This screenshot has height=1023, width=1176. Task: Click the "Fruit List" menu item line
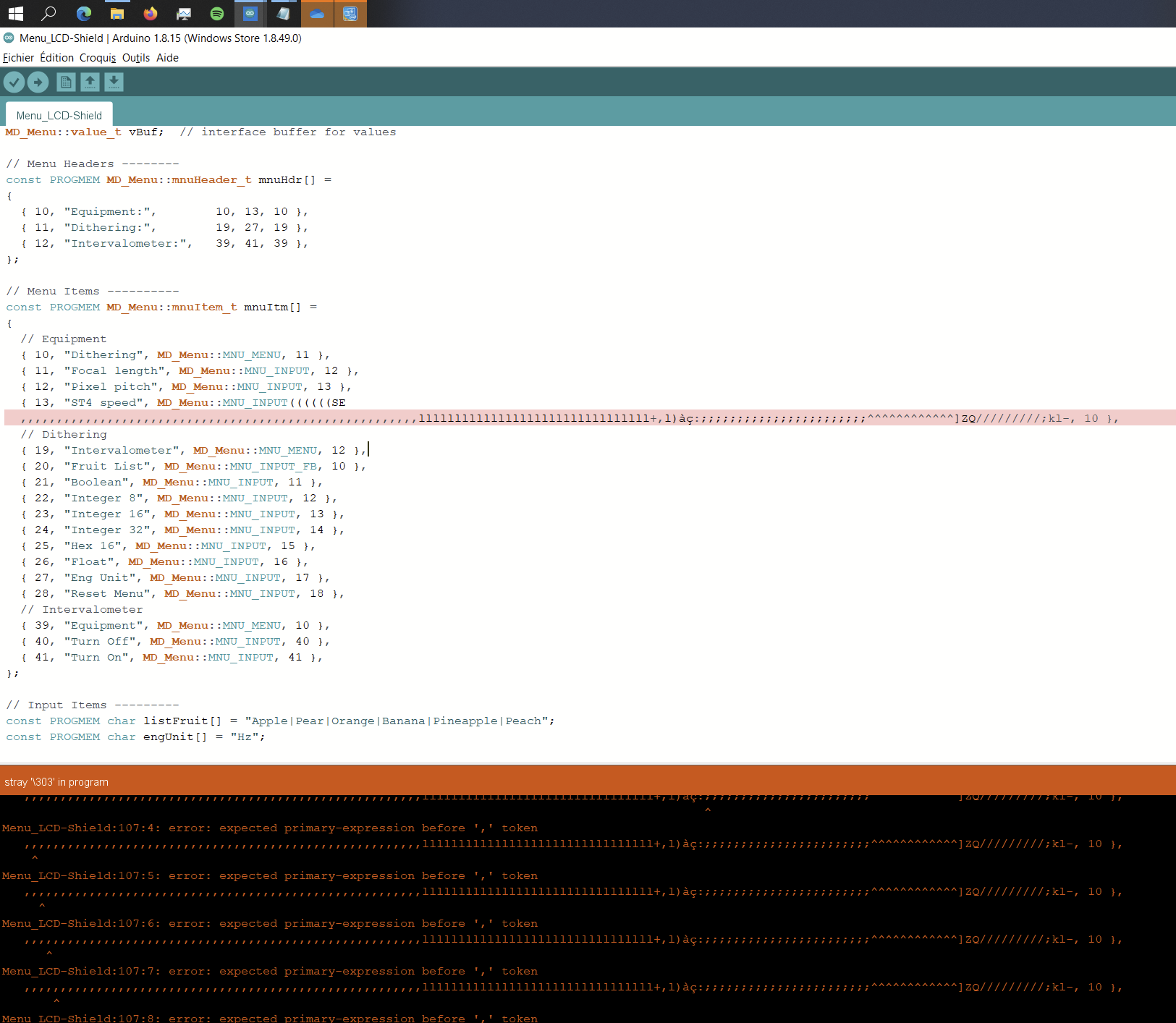193,467
